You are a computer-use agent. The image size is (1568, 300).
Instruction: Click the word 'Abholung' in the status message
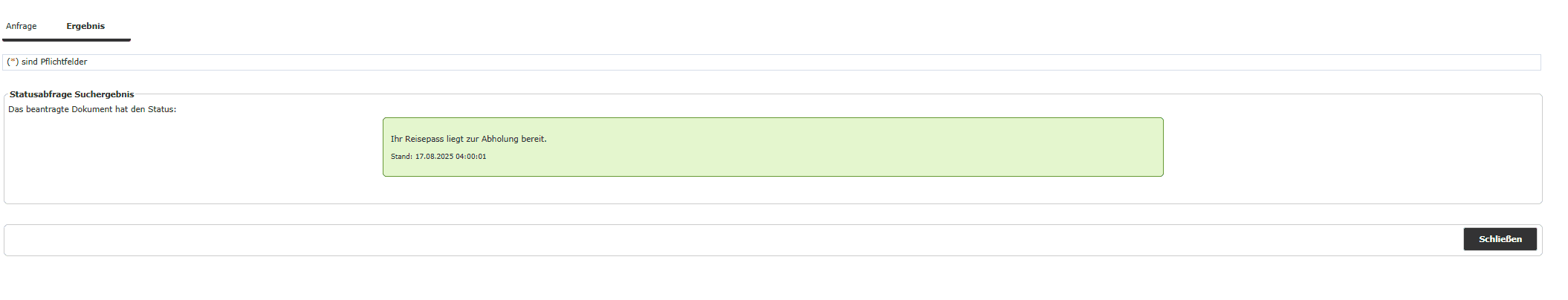[499, 139]
